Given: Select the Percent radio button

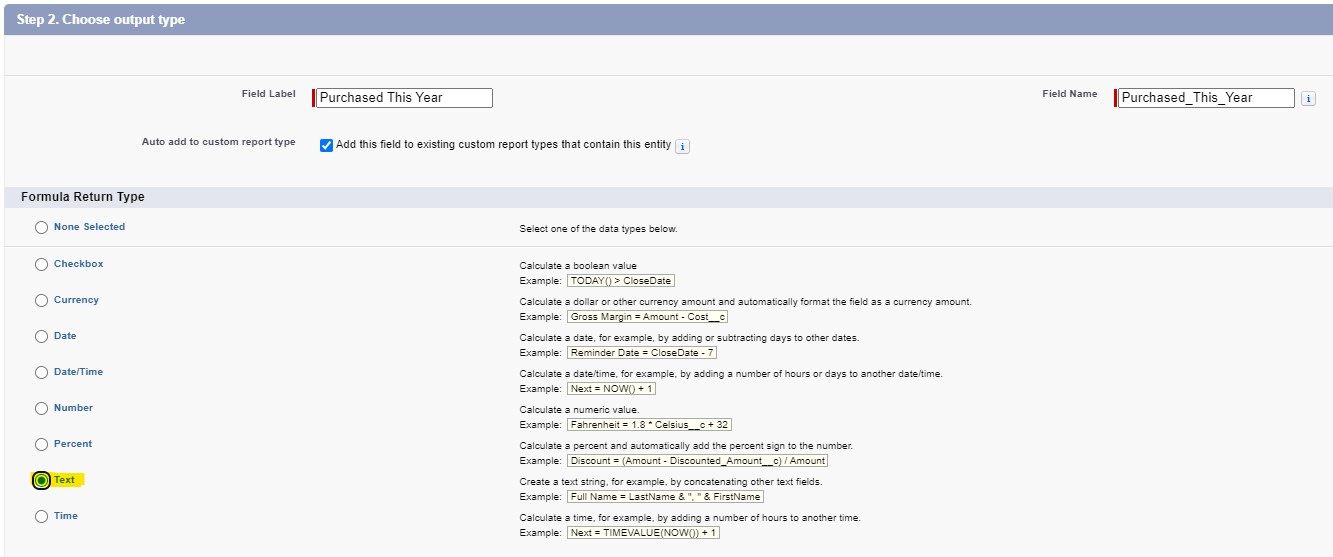Looking at the screenshot, I should pyautogui.click(x=41, y=445).
